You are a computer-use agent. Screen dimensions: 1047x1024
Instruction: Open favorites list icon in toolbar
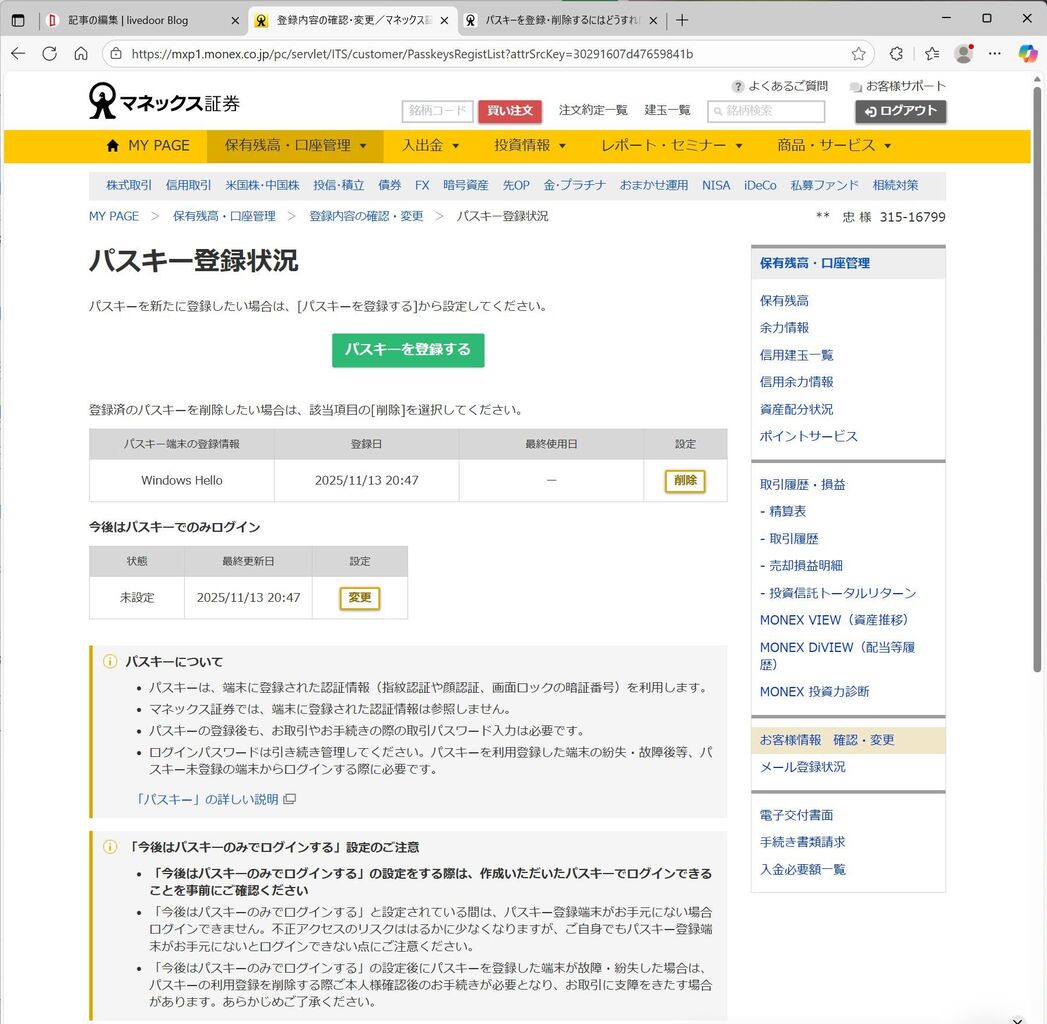(x=932, y=54)
